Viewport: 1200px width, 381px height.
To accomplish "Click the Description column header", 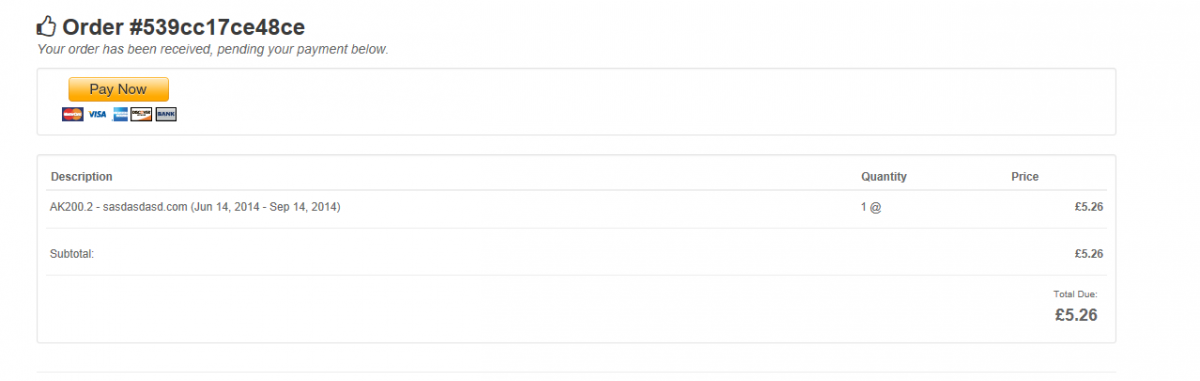I will tap(82, 176).
